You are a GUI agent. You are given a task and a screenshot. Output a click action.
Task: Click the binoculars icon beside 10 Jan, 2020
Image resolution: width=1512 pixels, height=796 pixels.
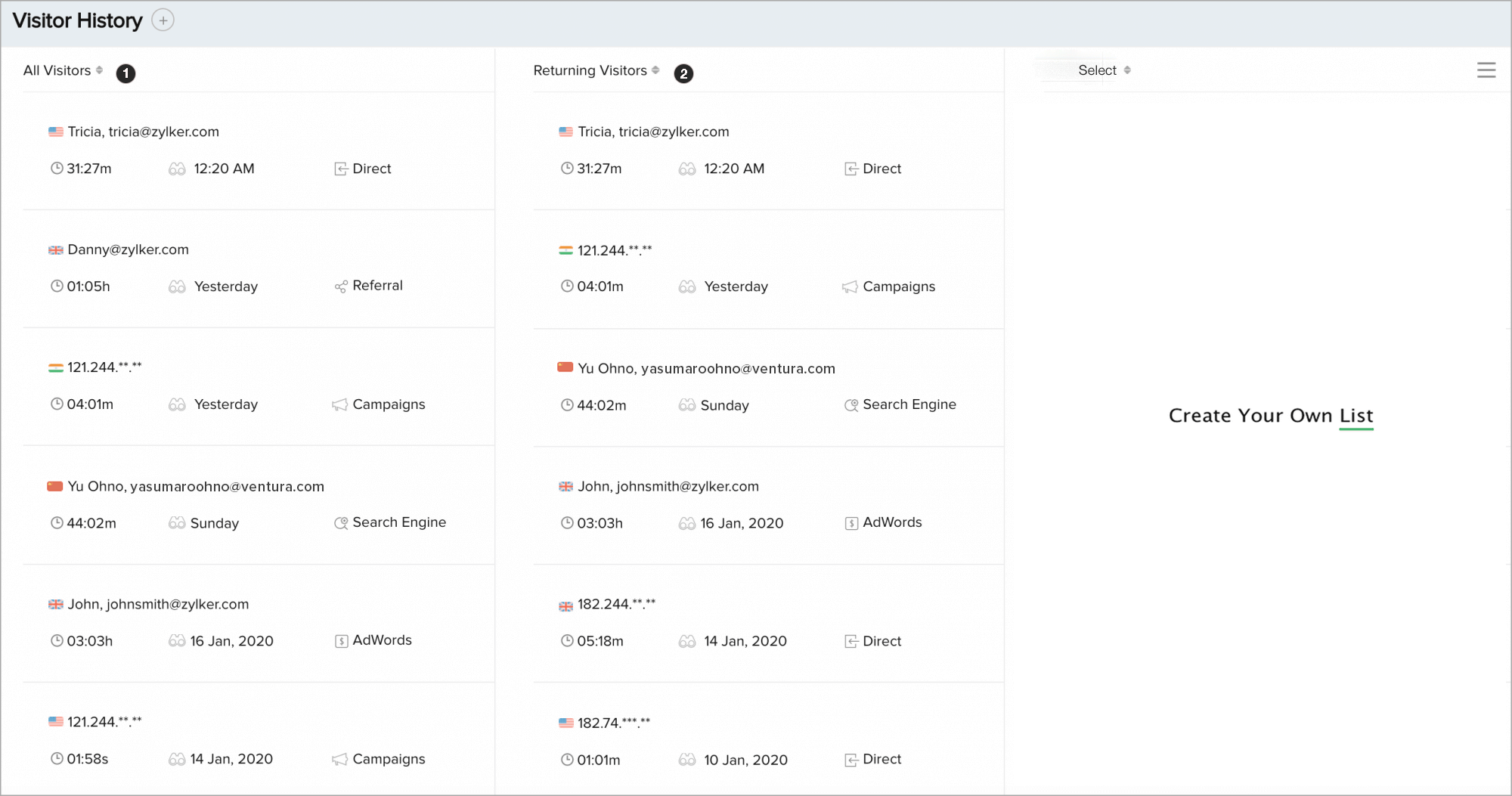[687, 760]
